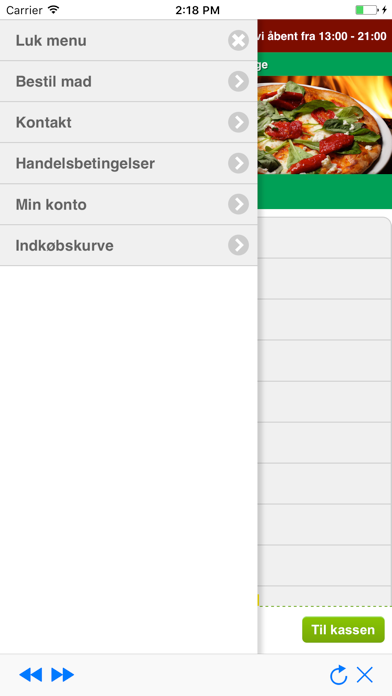The image size is (392, 696).
Task: Select Min konto menu text
Action: 51,205
